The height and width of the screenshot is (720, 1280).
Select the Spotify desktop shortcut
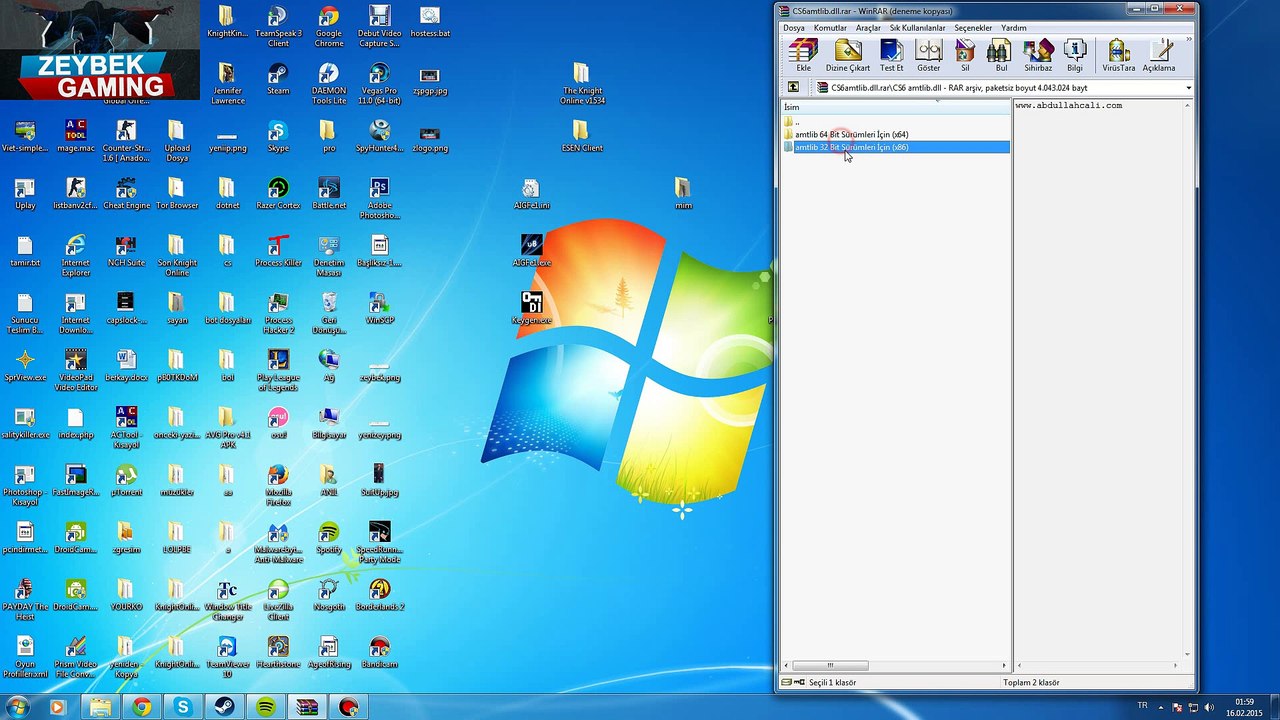point(329,538)
